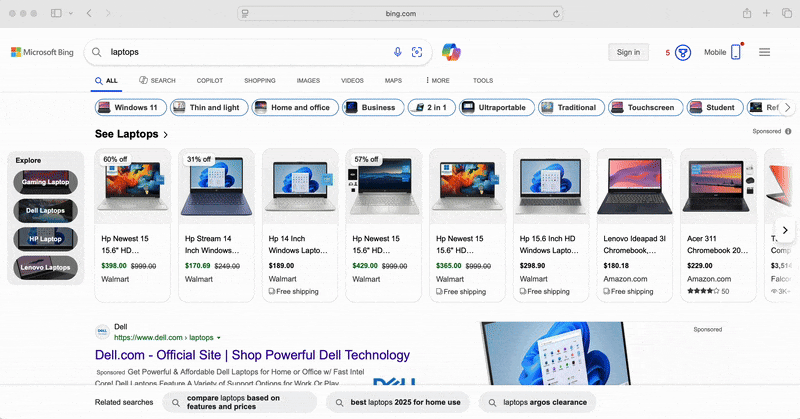Click the website settings icon in address bar
Image resolution: width=800 pixels, height=419 pixels.
pyautogui.click(x=245, y=14)
